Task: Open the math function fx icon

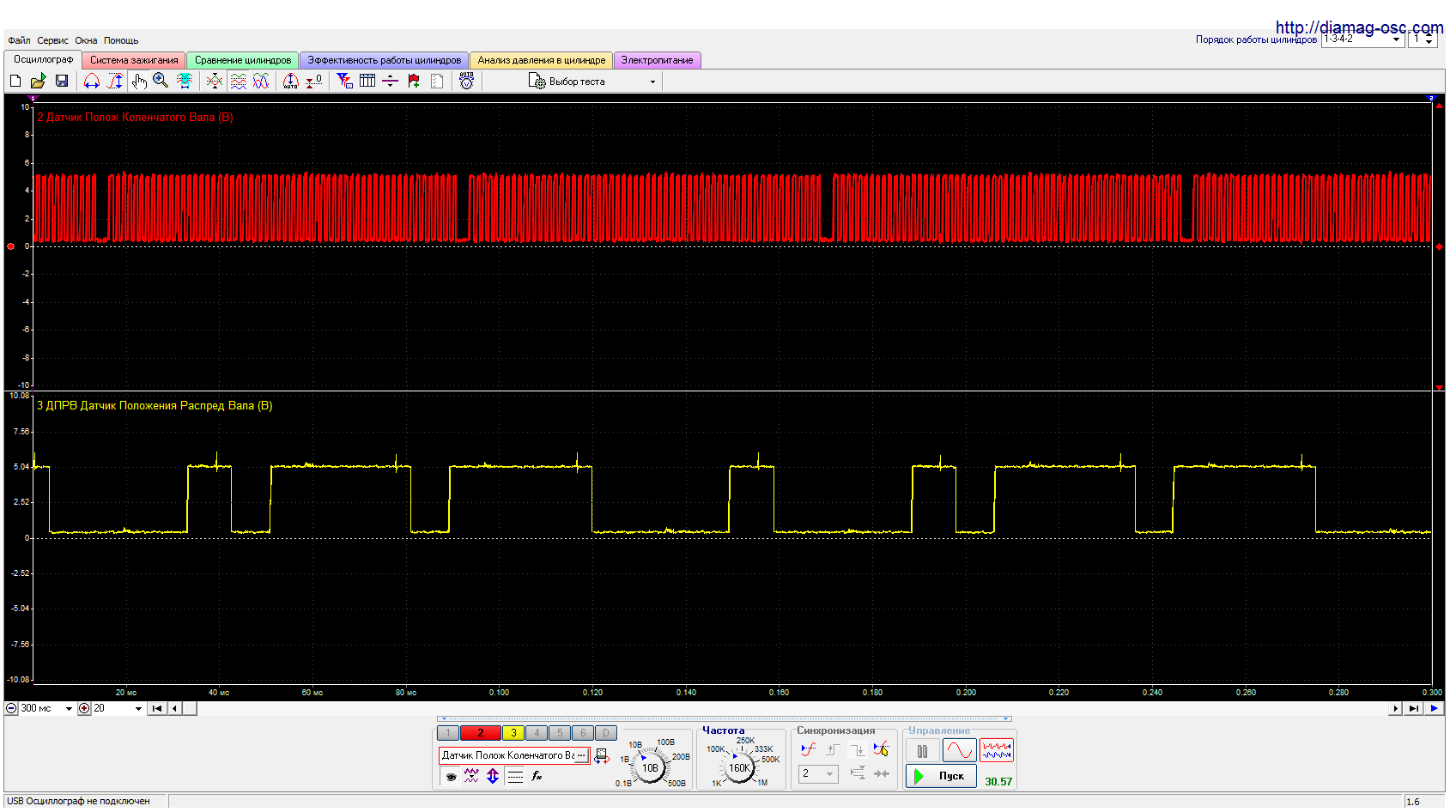Action: [x=537, y=776]
